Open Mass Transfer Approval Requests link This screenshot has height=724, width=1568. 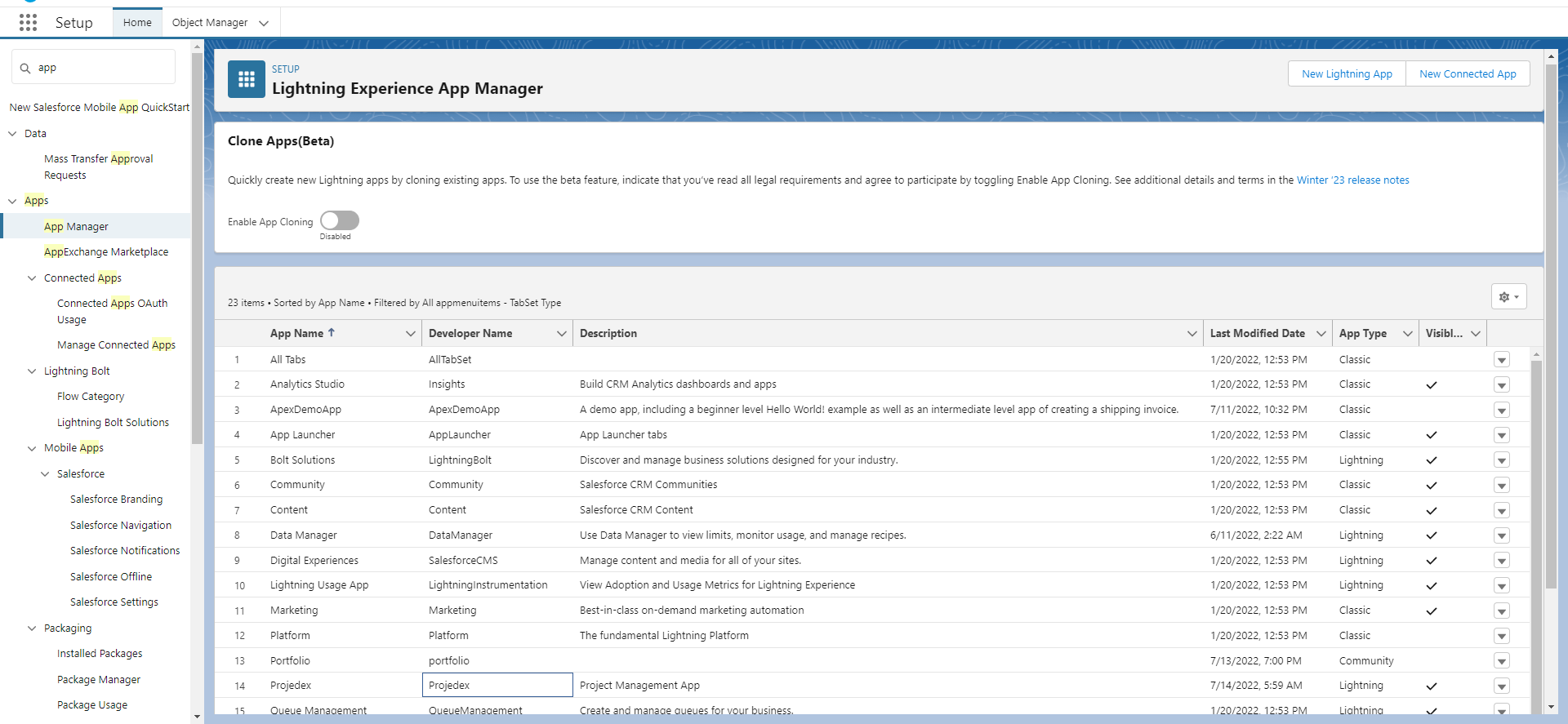tap(99, 167)
